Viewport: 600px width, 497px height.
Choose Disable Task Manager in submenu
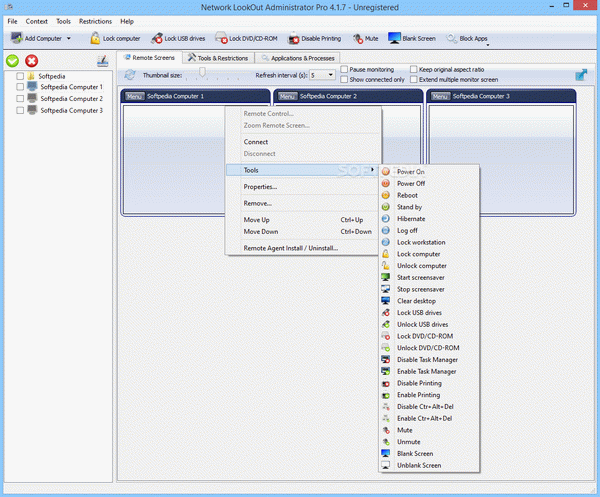coord(429,360)
